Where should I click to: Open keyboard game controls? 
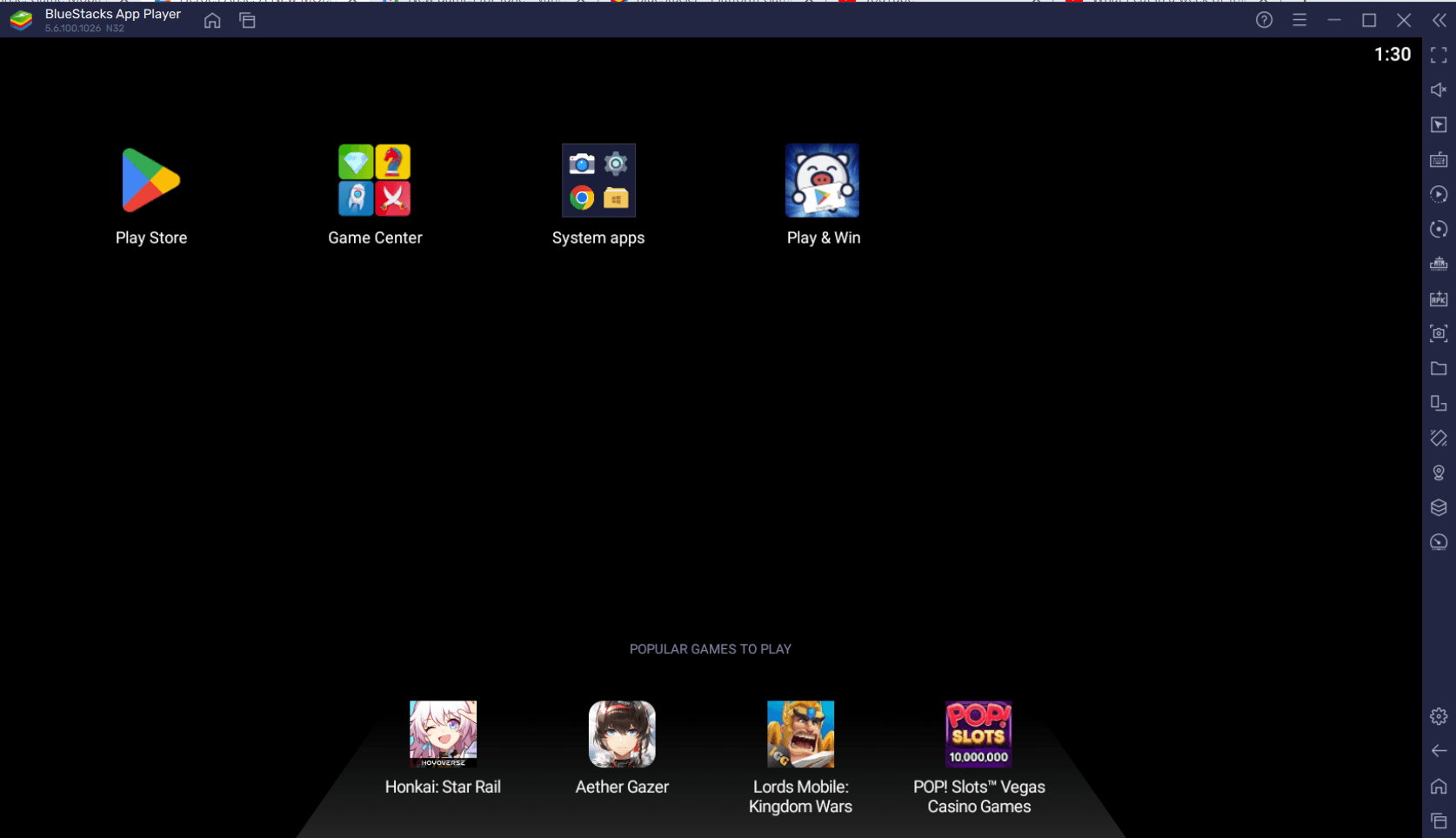(x=1439, y=159)
